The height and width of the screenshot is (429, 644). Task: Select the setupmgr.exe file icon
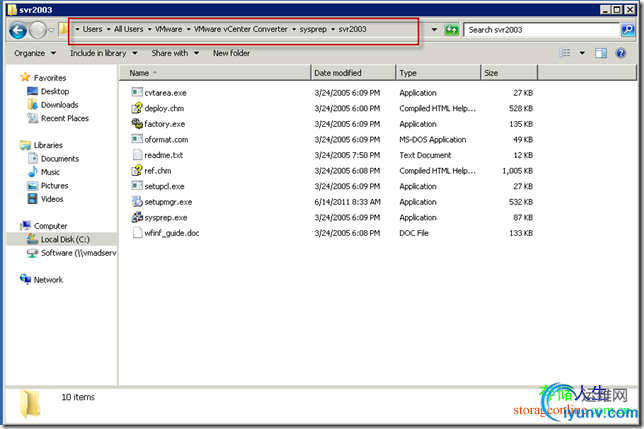137,202
